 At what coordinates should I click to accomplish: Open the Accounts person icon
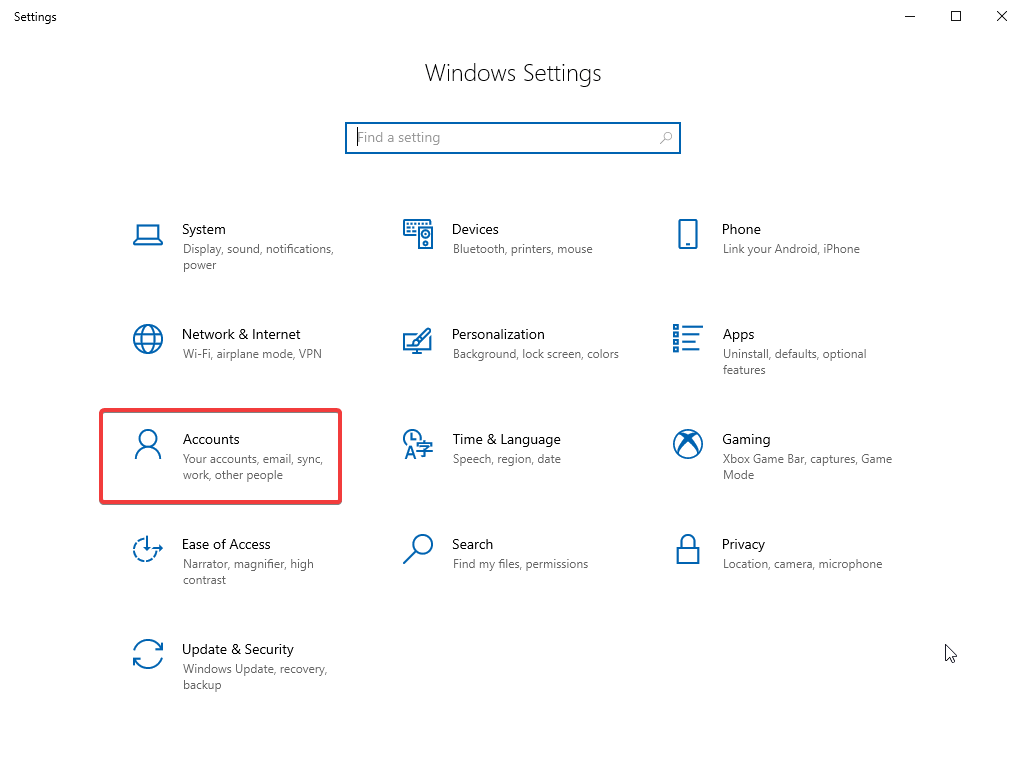pos(148,444)
